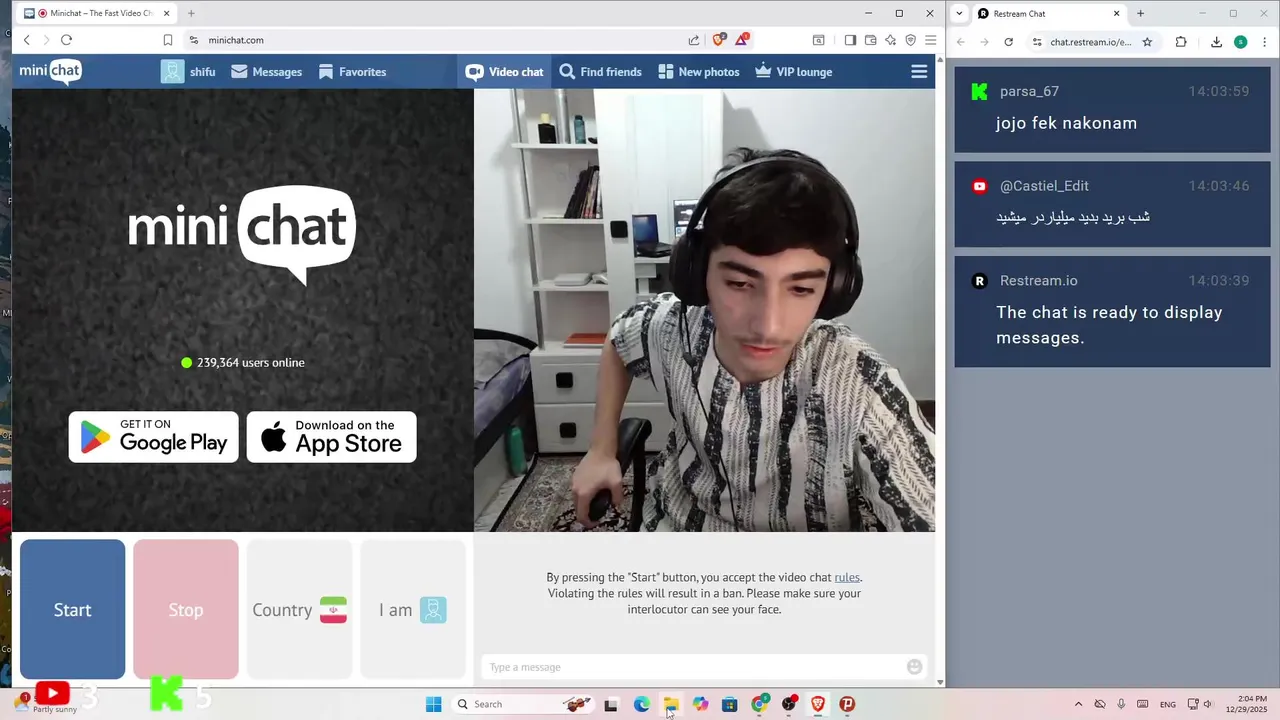The image size is (1280, 720).
Task: Open Chrome three-dot menu
Action: 1264,42
